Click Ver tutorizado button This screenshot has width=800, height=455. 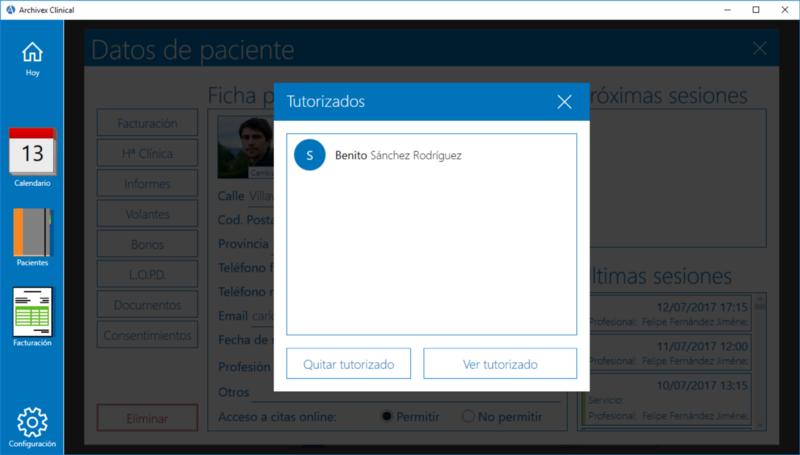pyautogui.click(x=500, y=364)
